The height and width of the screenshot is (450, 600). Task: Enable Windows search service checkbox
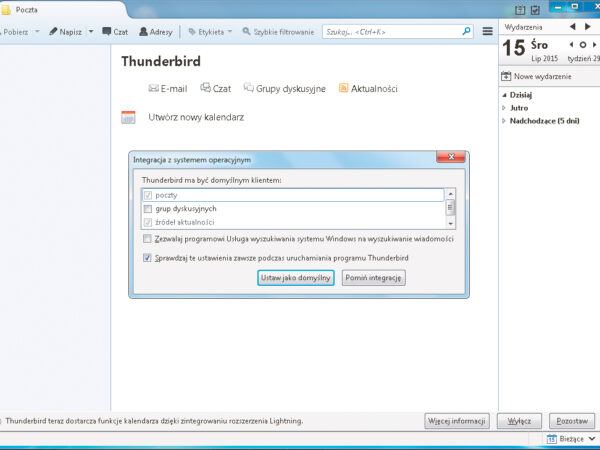tap(148, 239)
